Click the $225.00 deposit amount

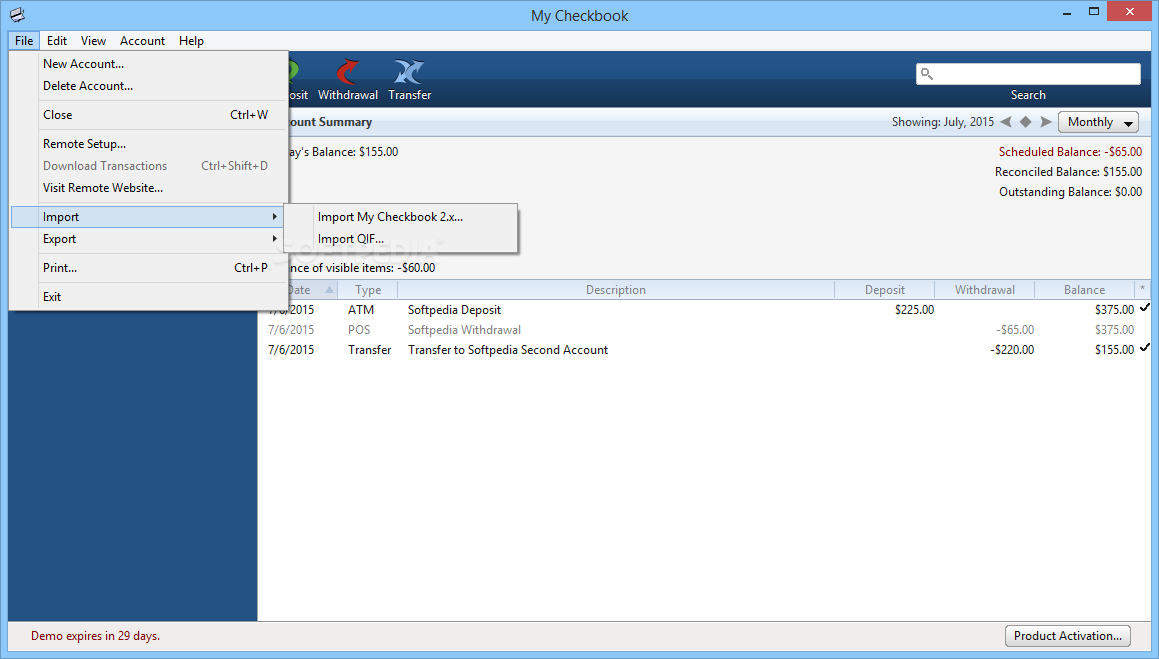pyautogui.click(x=914, y=310)
